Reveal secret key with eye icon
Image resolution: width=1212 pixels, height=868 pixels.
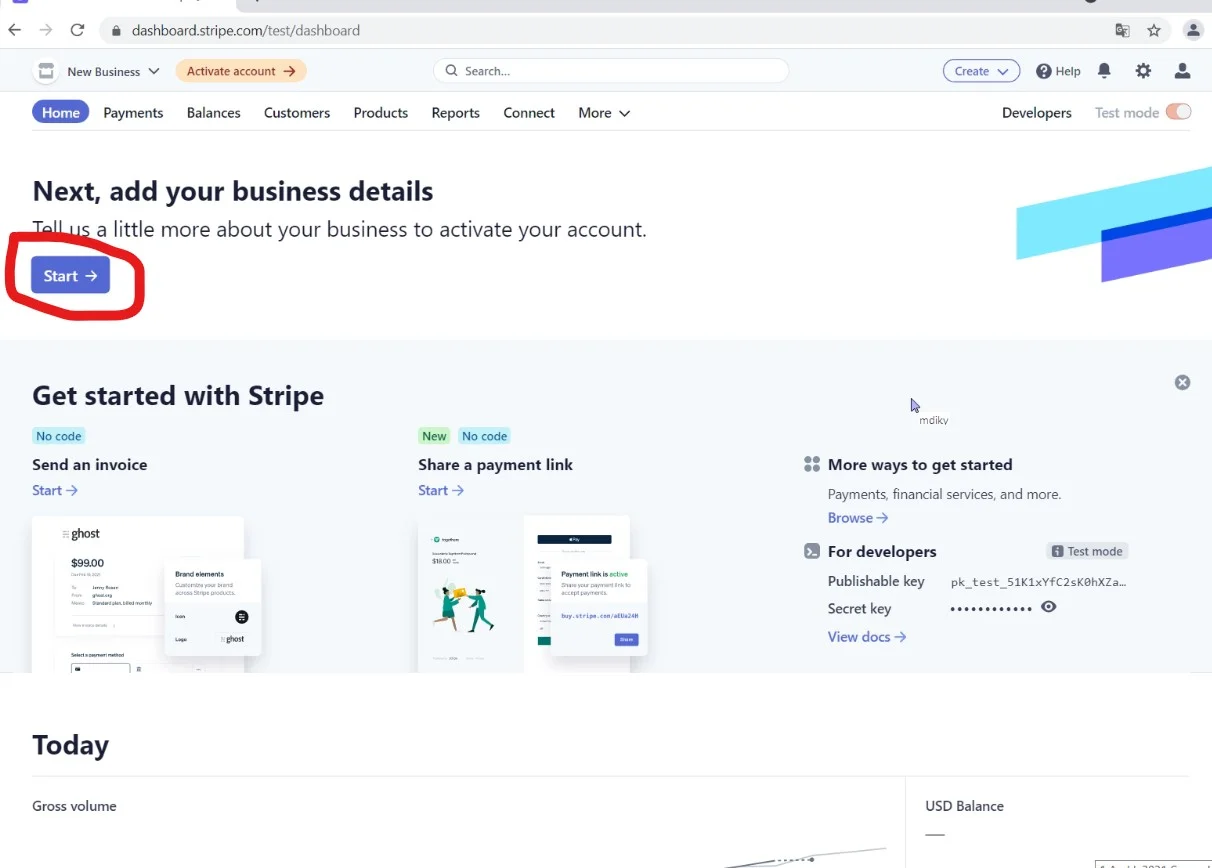tap(1048, 607)
